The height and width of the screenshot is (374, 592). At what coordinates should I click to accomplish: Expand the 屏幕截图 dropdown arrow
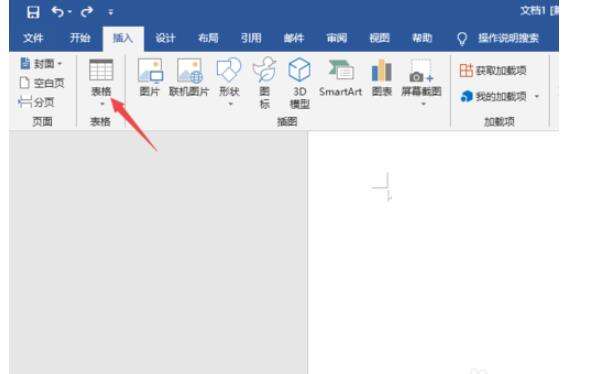(423, 104)
